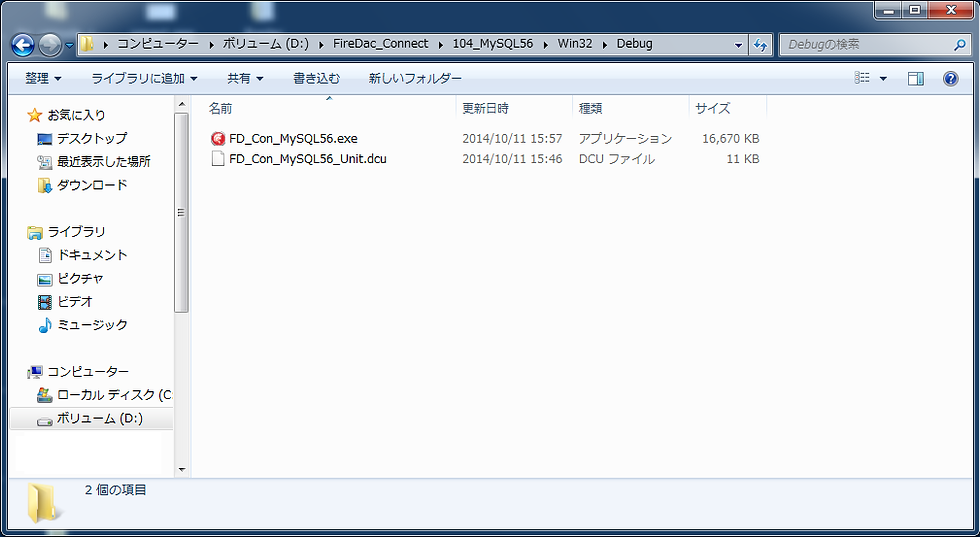980x537 pixels.
Task: Open 最近表示した場所 in the sidebar
Action: click(104, 161)
